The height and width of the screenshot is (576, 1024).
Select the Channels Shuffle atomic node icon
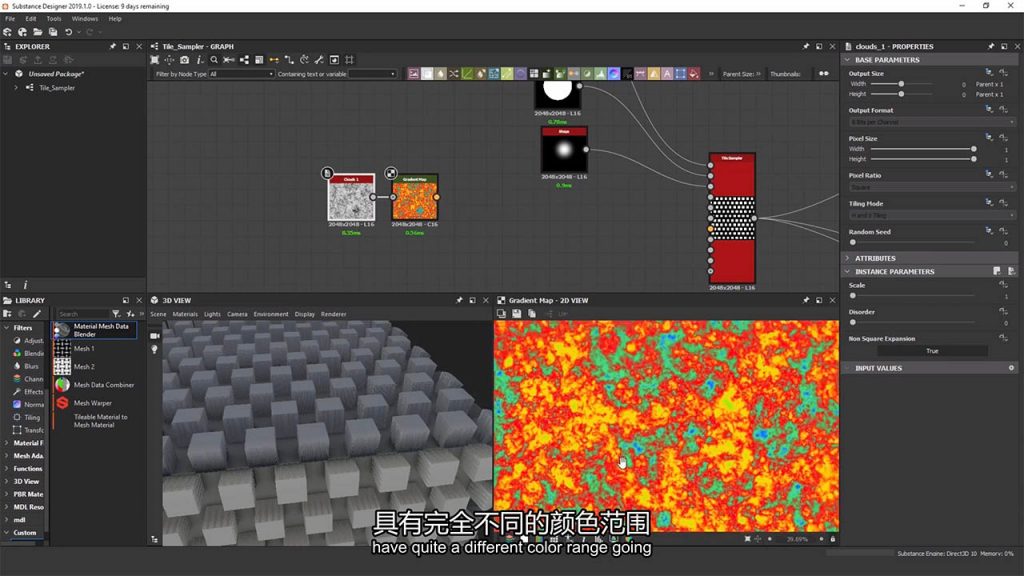tap(454, 74)
